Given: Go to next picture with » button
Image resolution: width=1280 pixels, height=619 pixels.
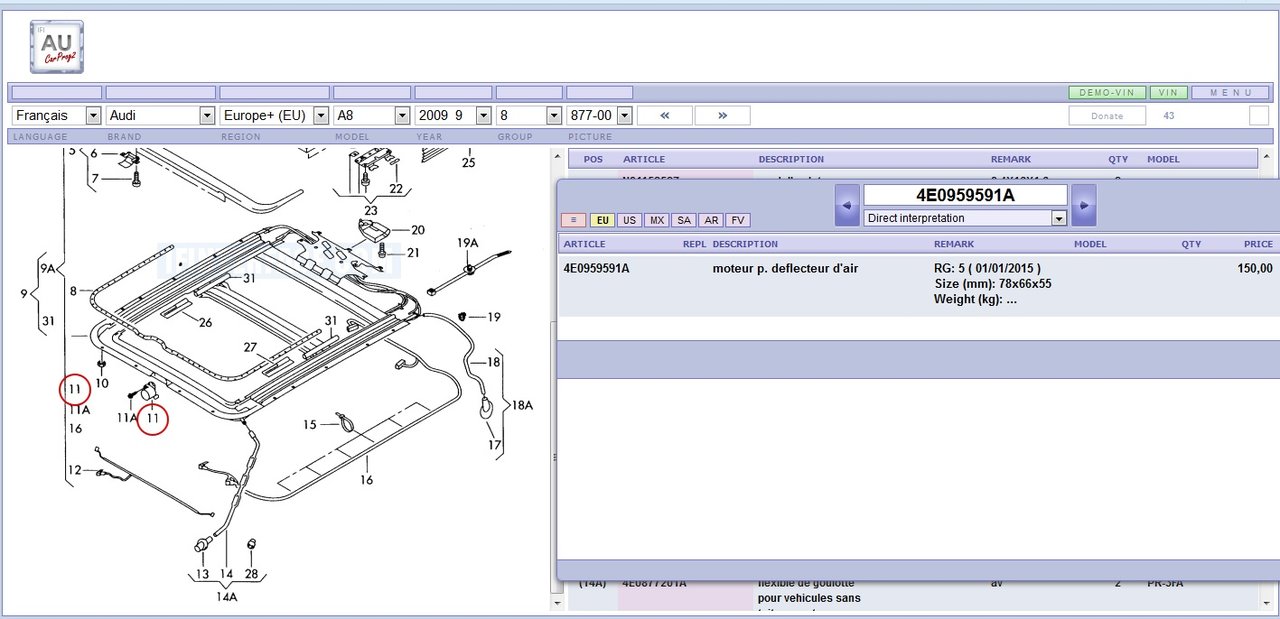Looking at the screenshot, I should pyautogui.click(x=722, y=116).
